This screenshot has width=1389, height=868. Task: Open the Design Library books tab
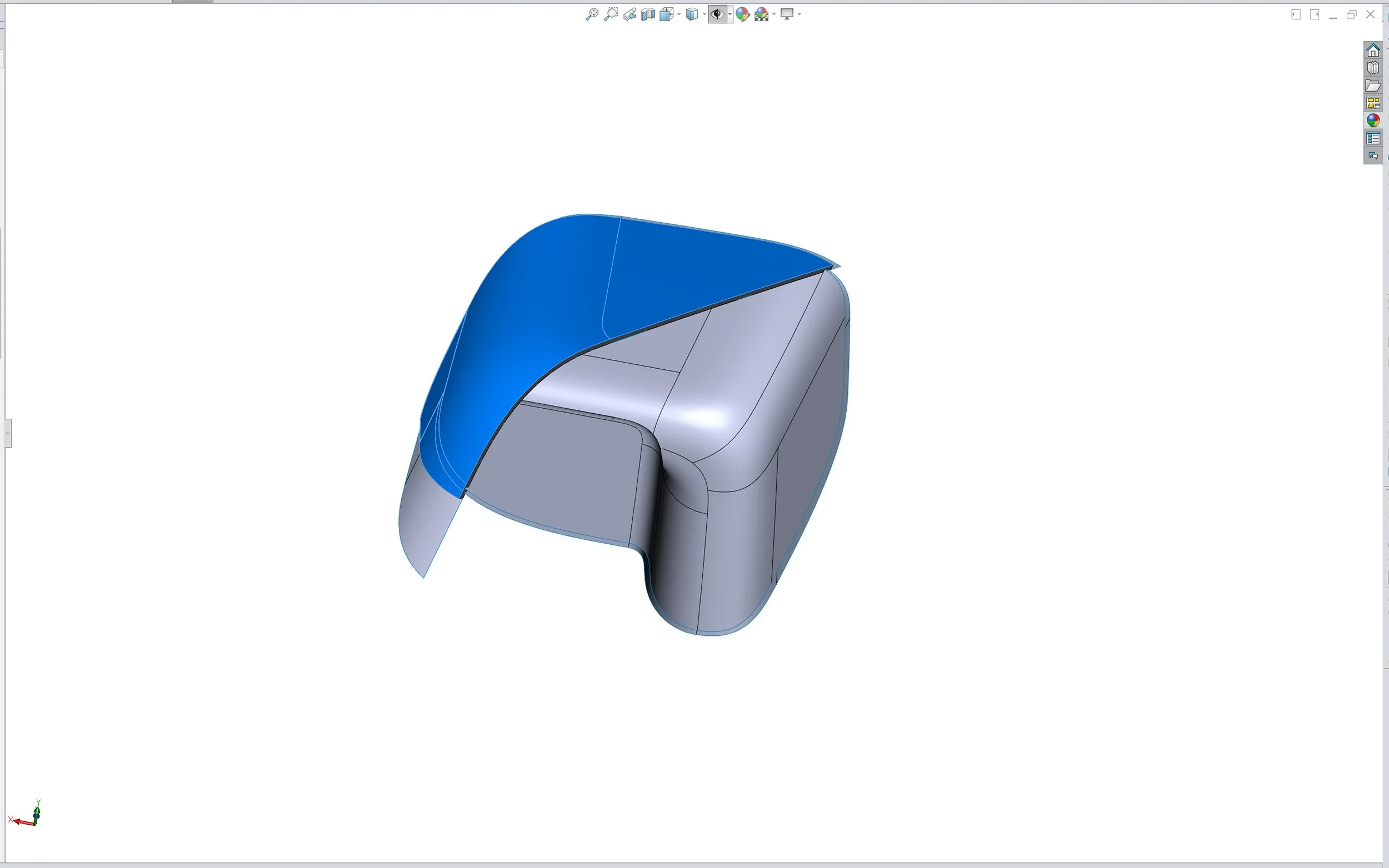click(x=1372, y=68)
